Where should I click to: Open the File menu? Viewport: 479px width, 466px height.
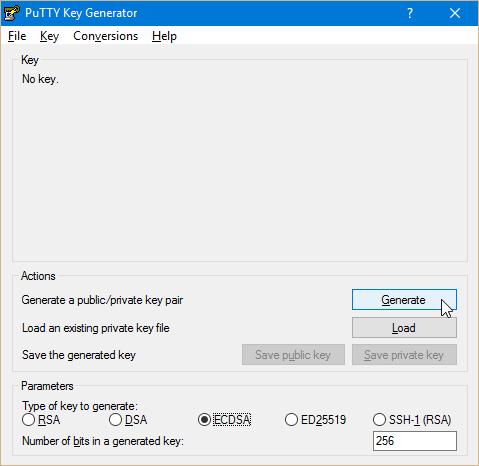17,36
